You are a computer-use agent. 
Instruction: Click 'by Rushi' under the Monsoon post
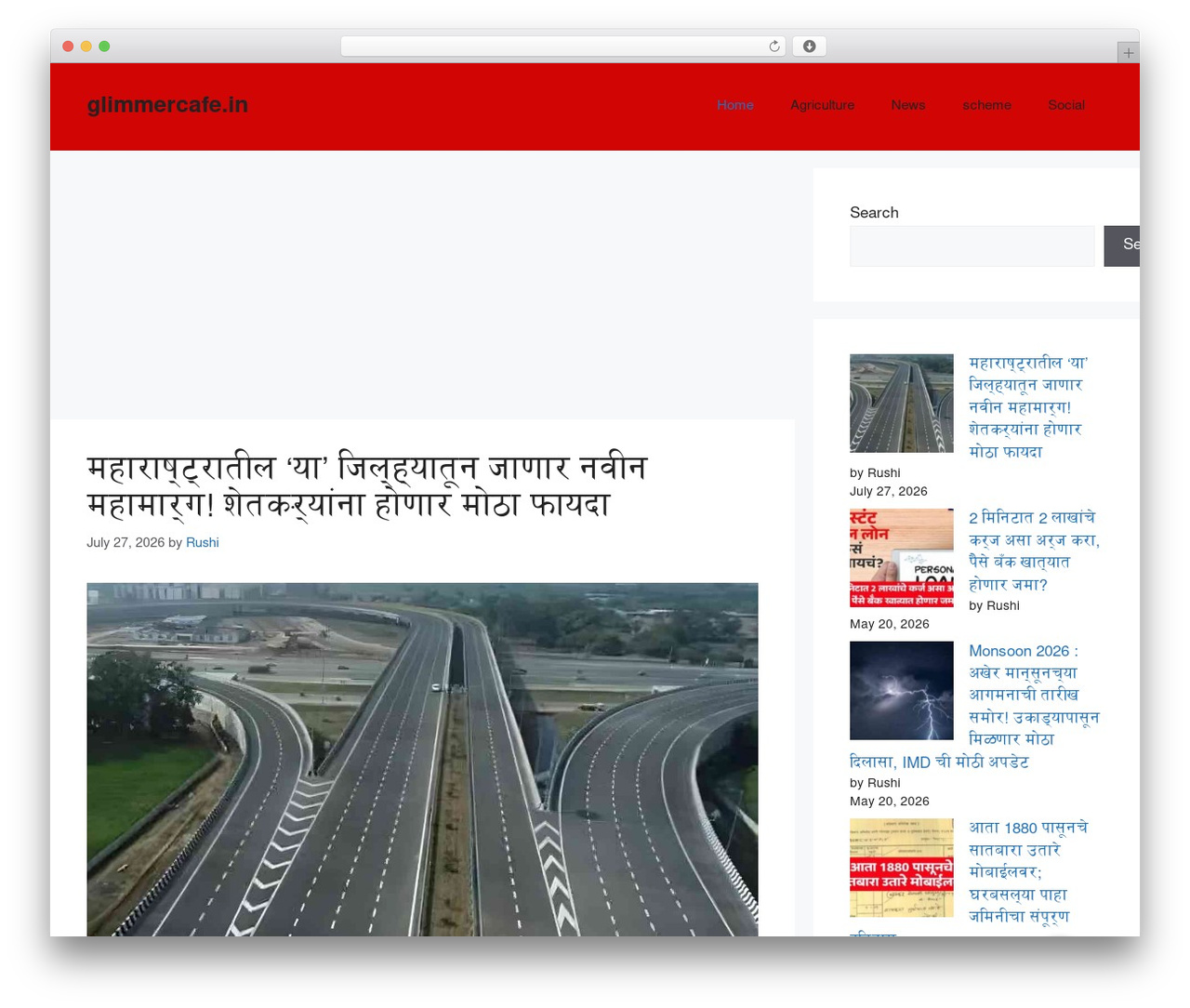pyautogui.click(x=875, y=783)
